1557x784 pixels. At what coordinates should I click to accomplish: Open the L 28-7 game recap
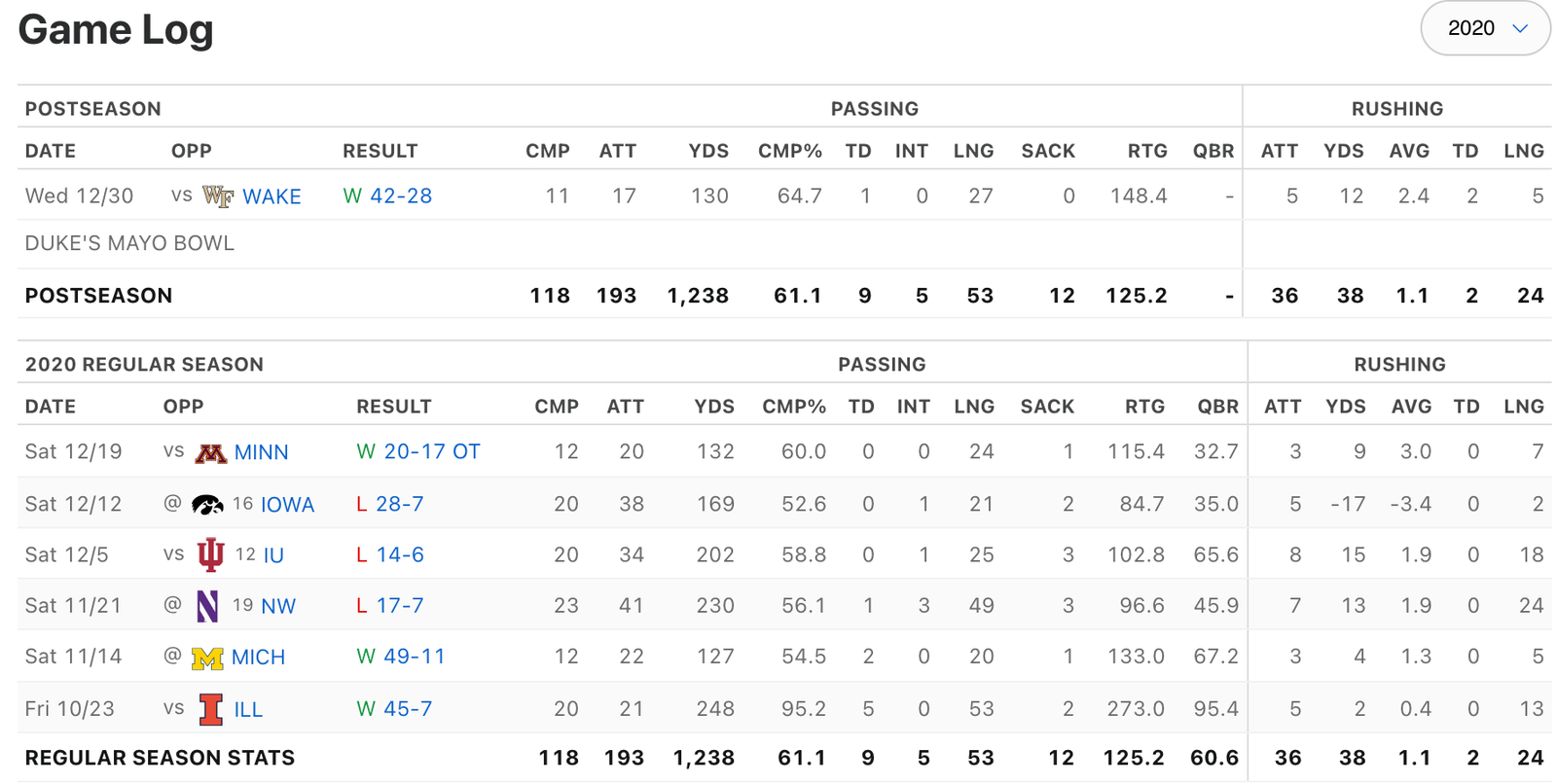[x=390, y=504]
